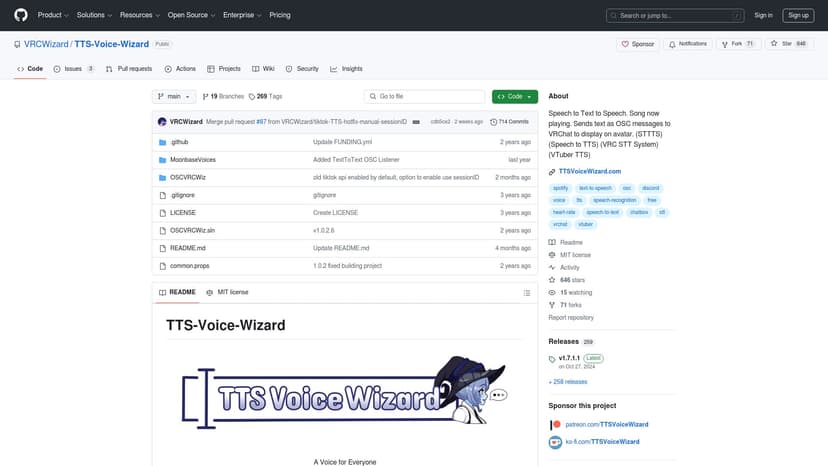Select the README tab

click(177, 292)
